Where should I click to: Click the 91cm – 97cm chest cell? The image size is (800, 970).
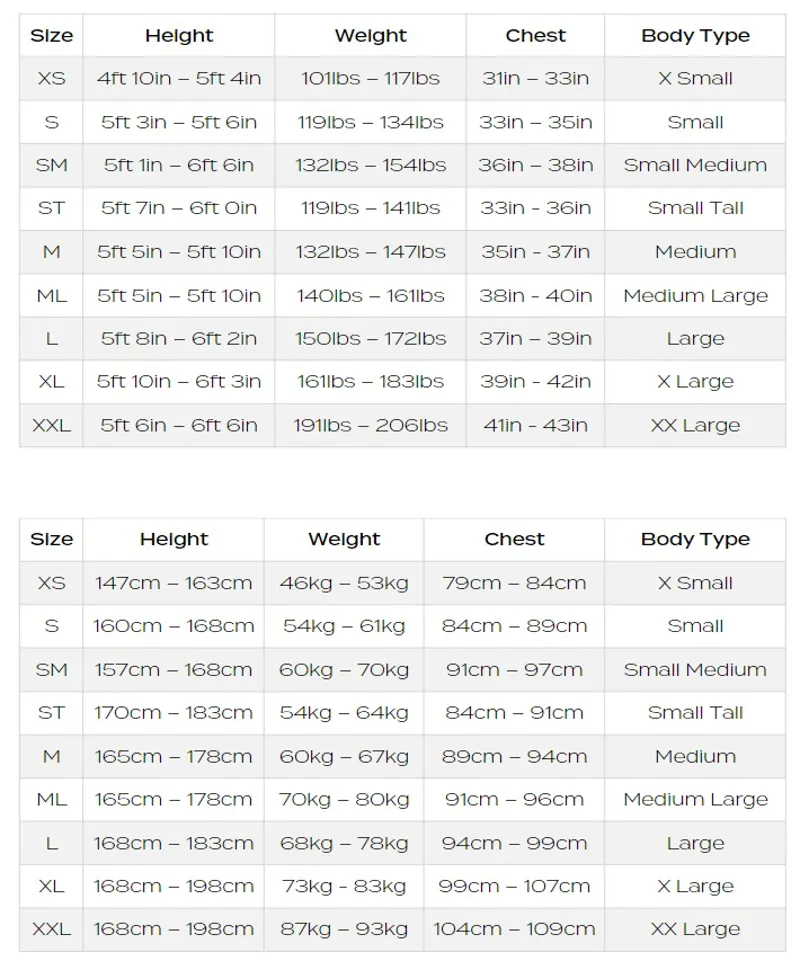click(x=514, y=670)
